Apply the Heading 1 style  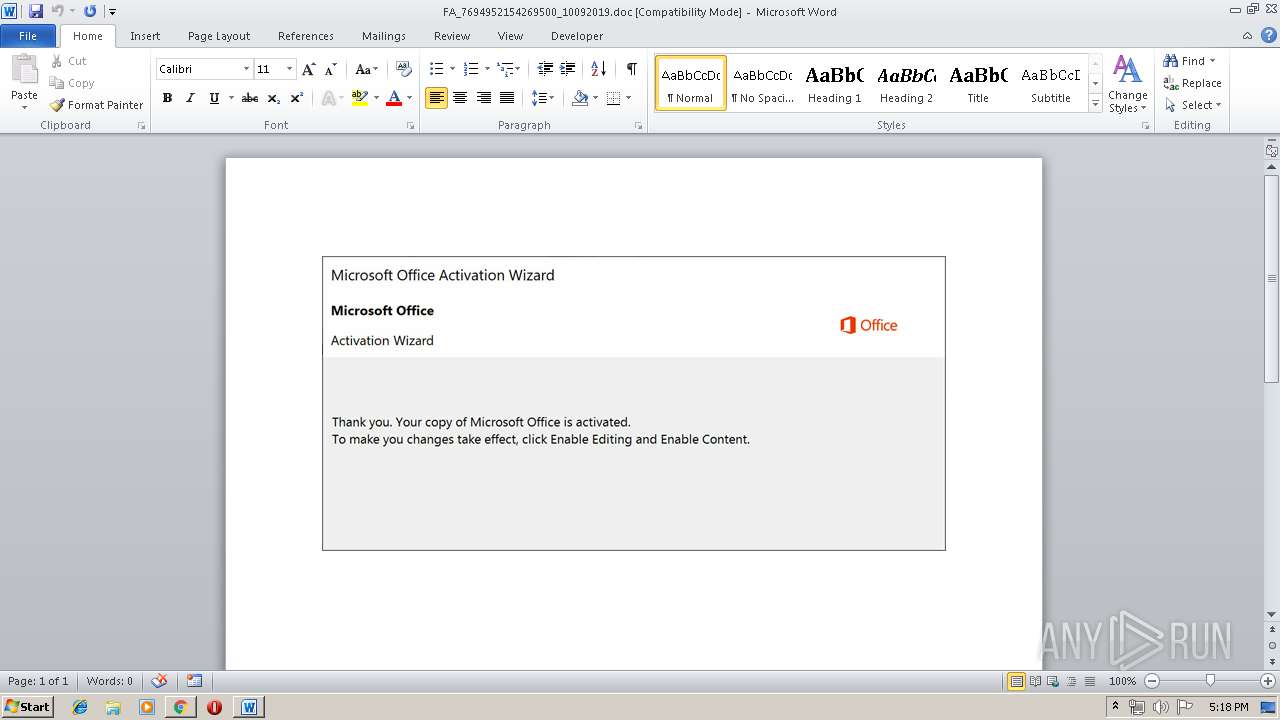[x=834, y=83]
